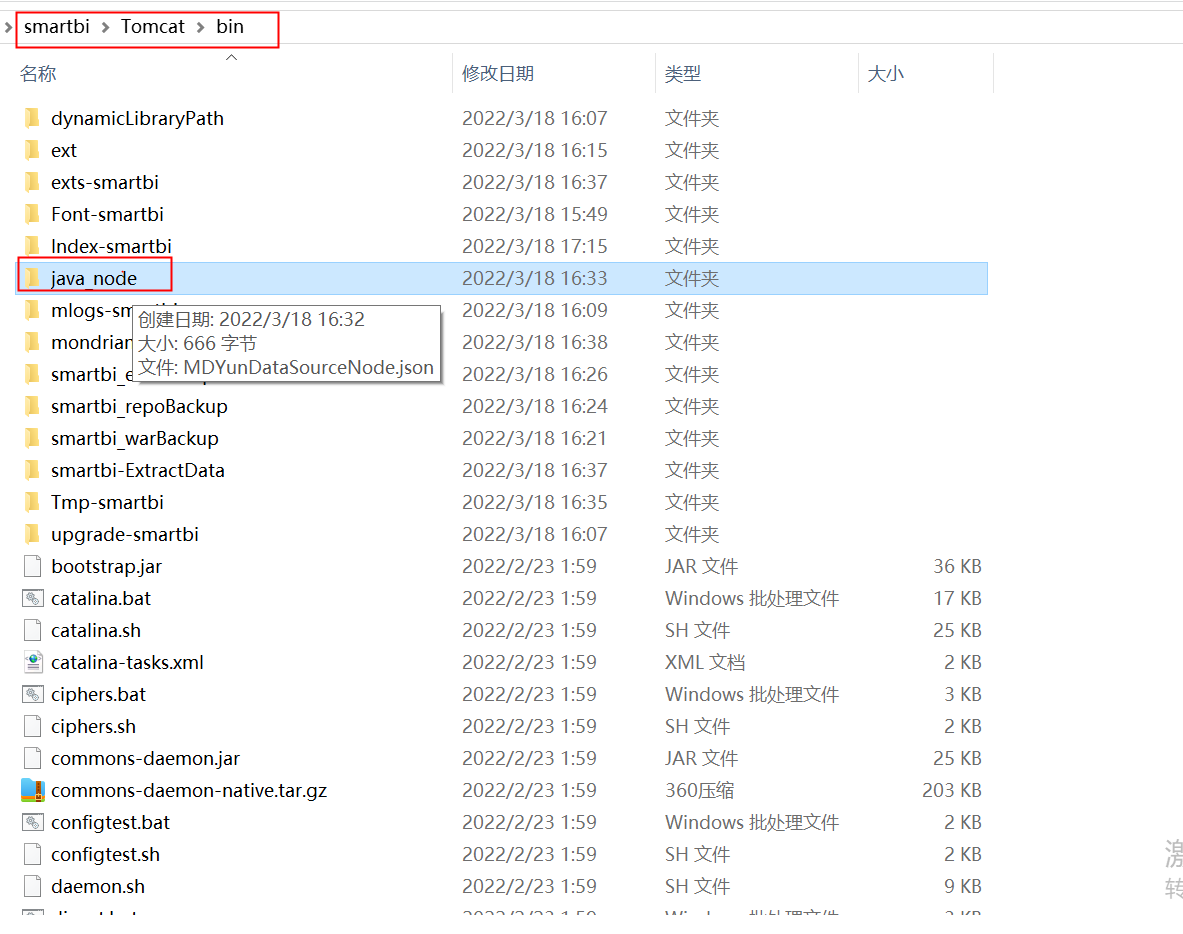Screen dimensions: 1183x934
Task: Click the ext folder icon
Action: tap(32, 150)
